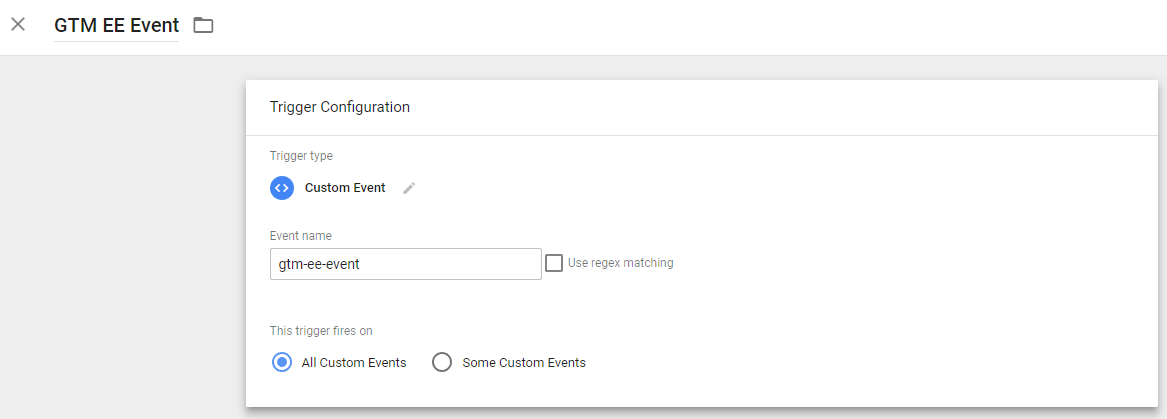Click the 'All Custom Events' label text
Image resolution: width=1167 pixels, height=419 pixels.
pyautogui.click(x=354, y=363)
